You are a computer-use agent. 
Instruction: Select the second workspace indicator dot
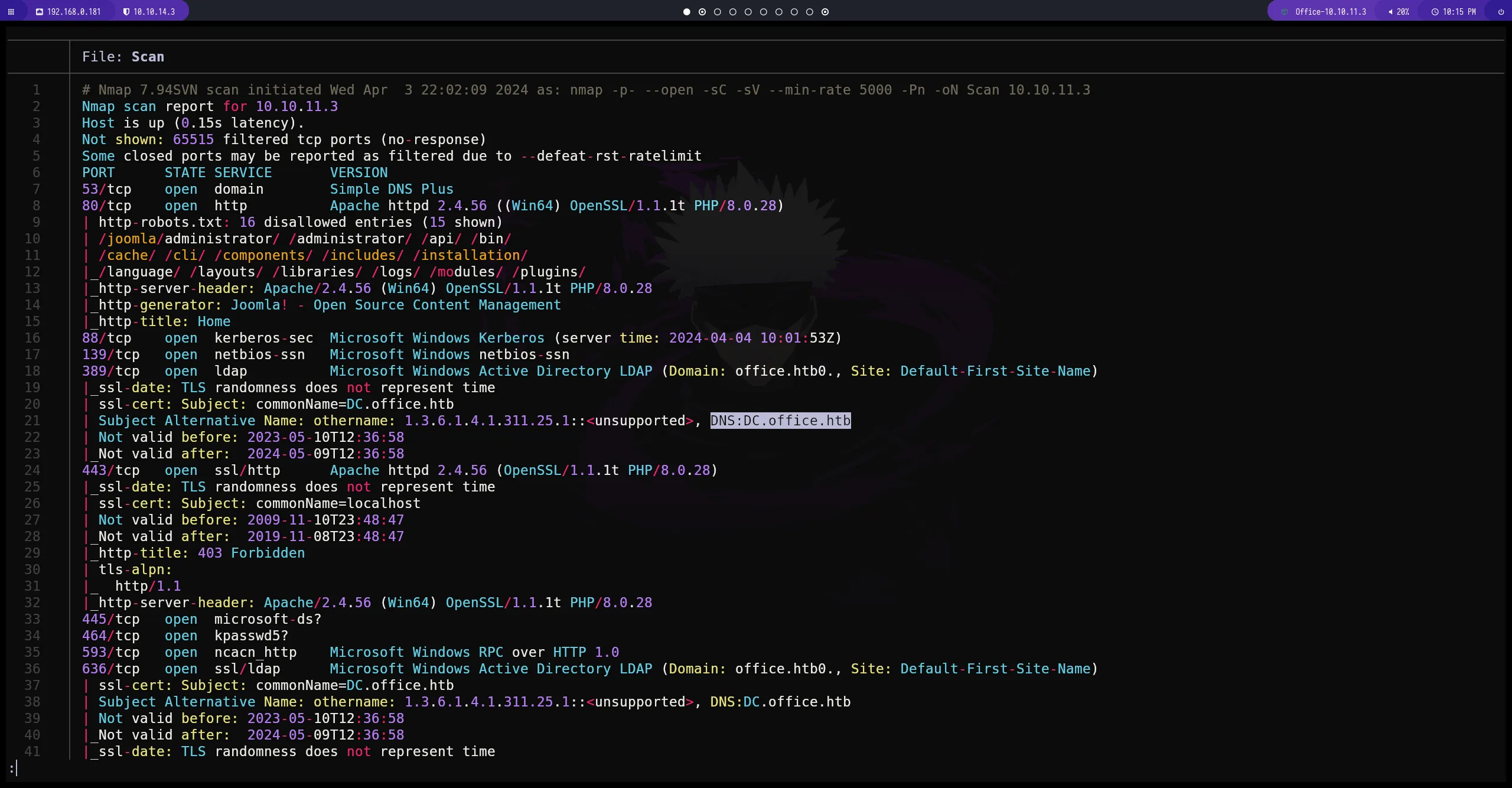click(x=702, y=12)
